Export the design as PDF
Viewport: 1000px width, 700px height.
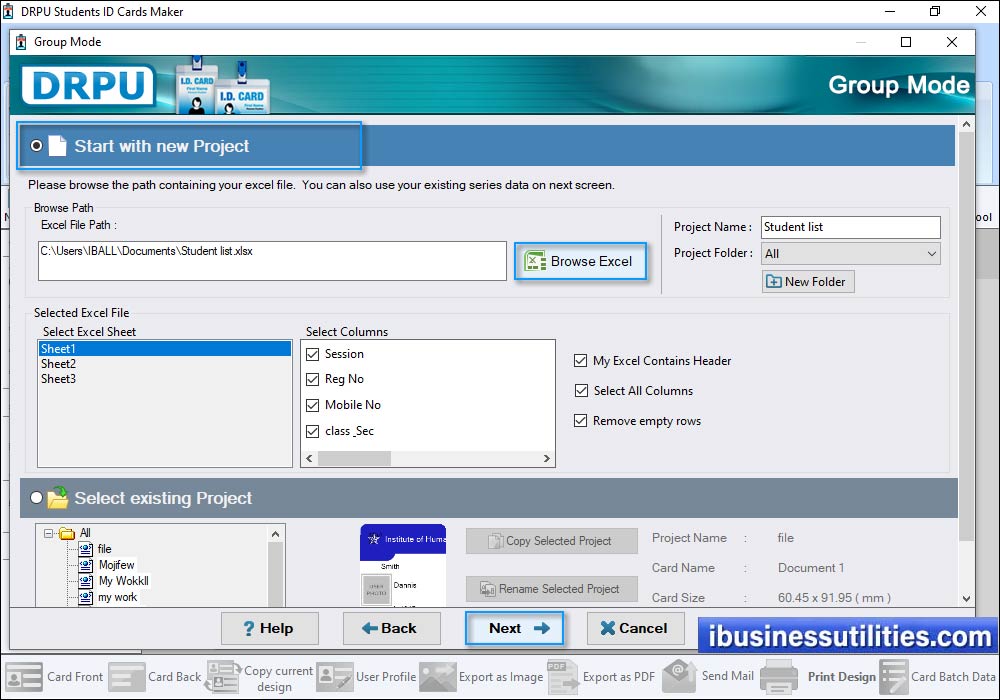click(561, 677)
